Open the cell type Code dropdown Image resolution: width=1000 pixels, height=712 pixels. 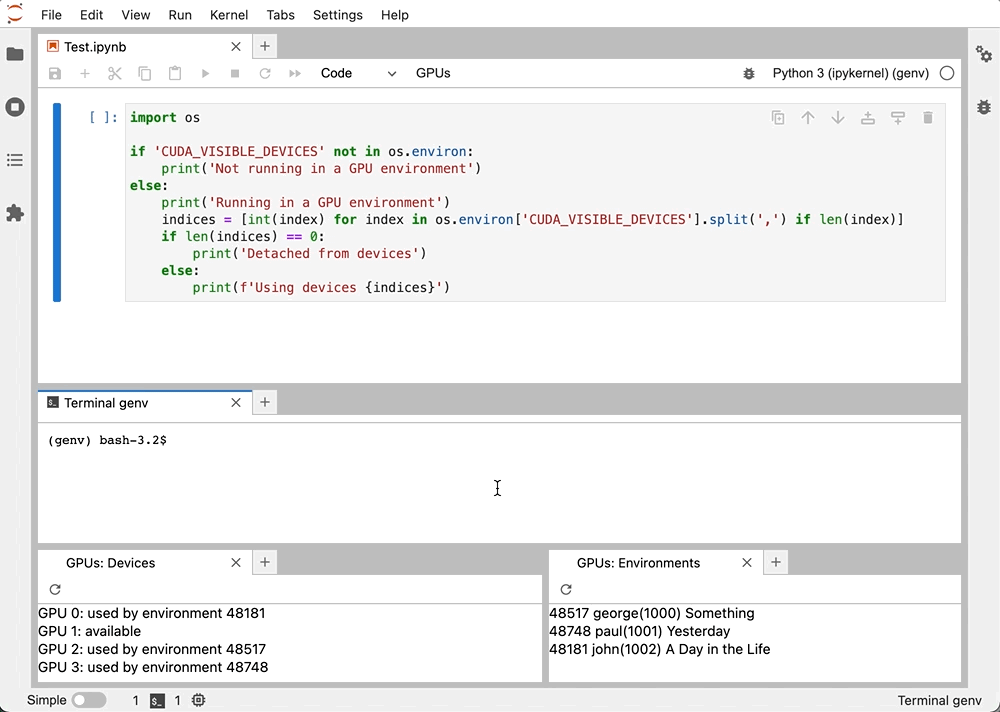click(x=358, y=73)
